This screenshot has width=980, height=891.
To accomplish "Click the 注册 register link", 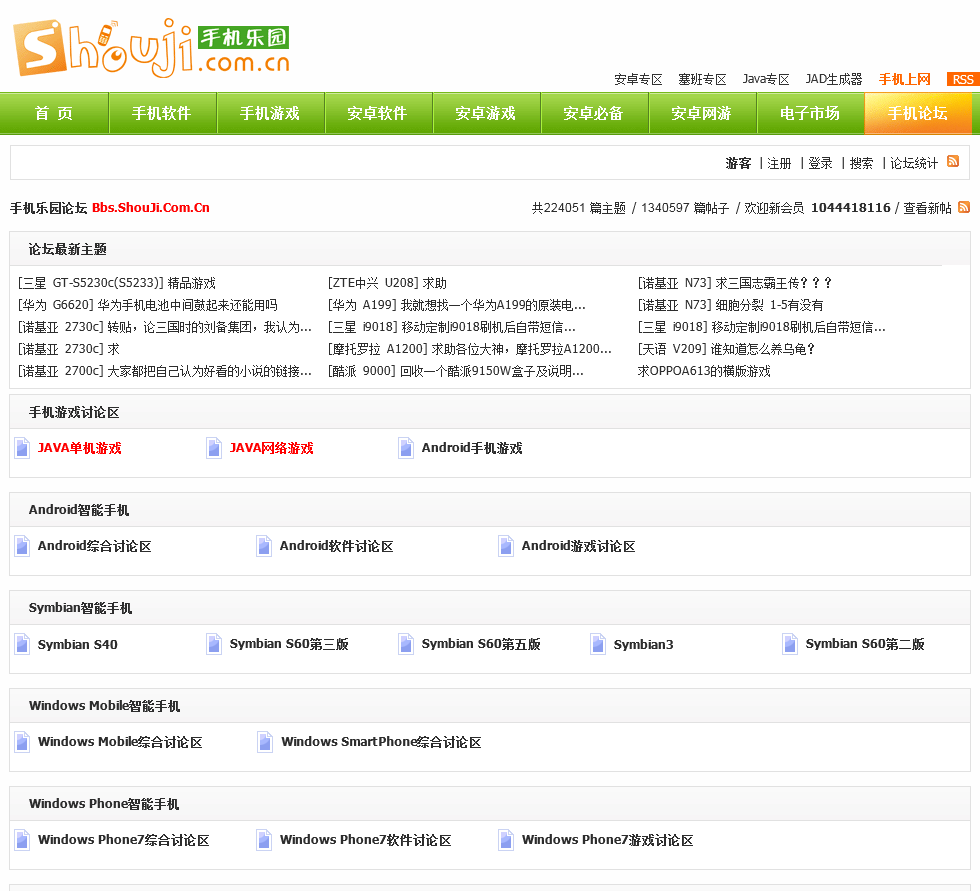I will click(x=779, y=163).
